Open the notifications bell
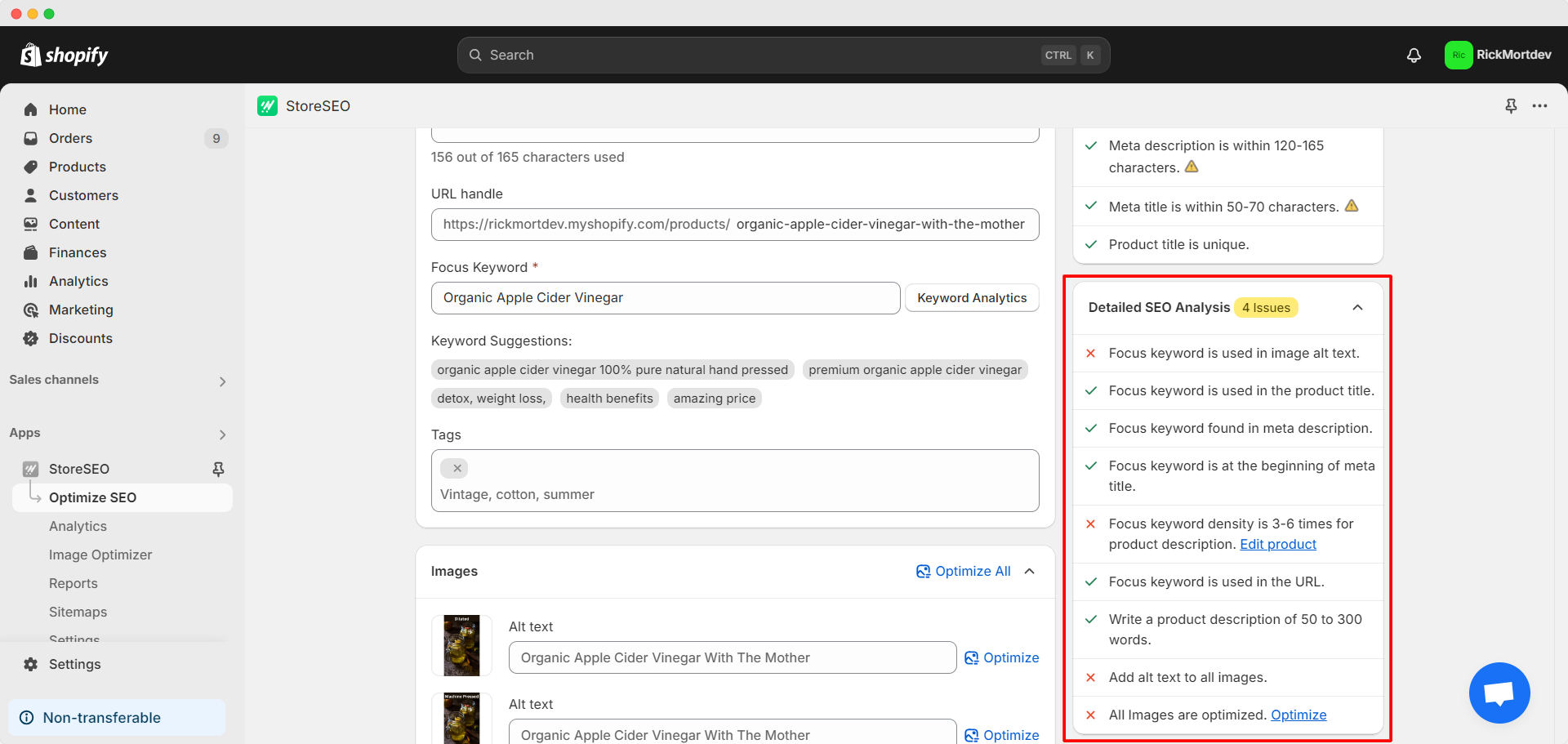 (x=1414, y=55)
